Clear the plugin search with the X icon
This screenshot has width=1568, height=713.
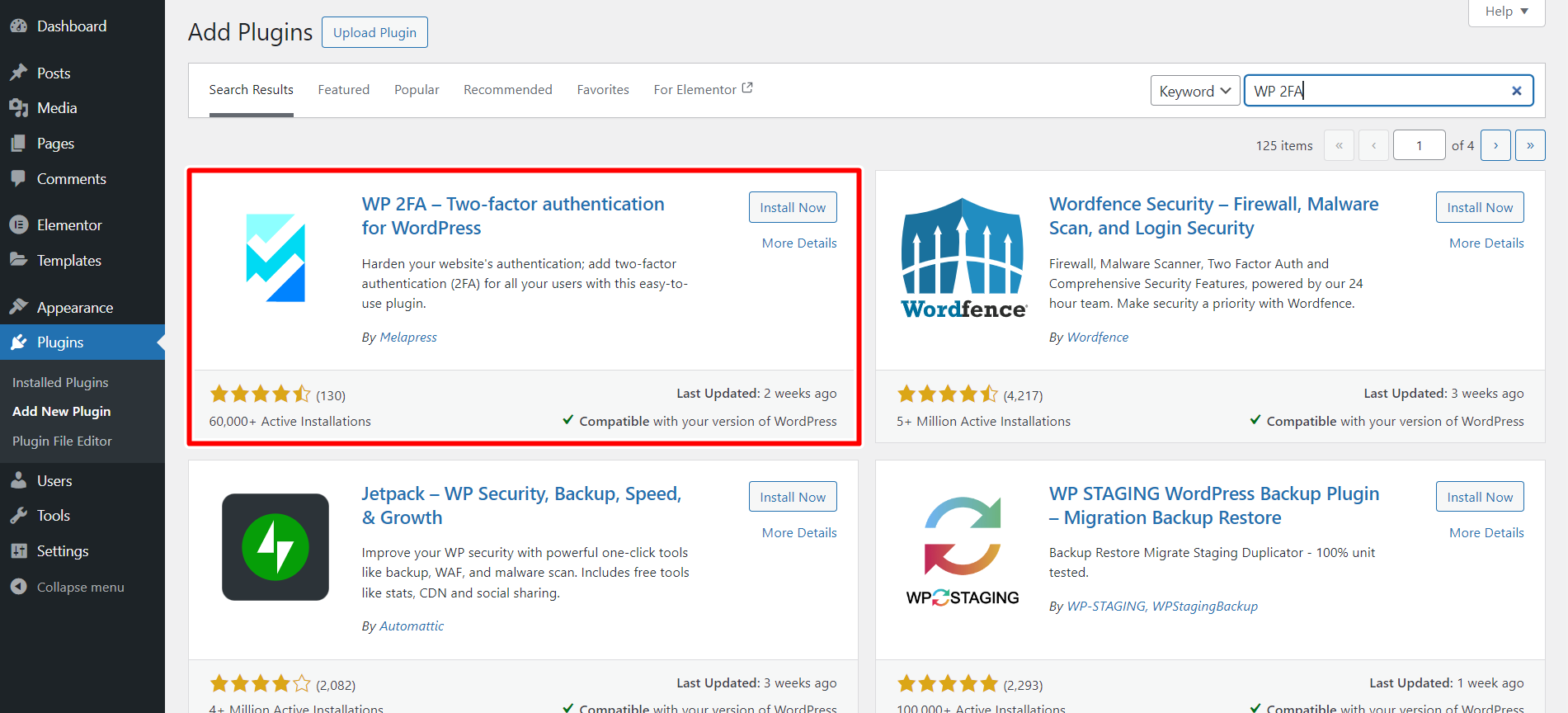coord(1516,91)
